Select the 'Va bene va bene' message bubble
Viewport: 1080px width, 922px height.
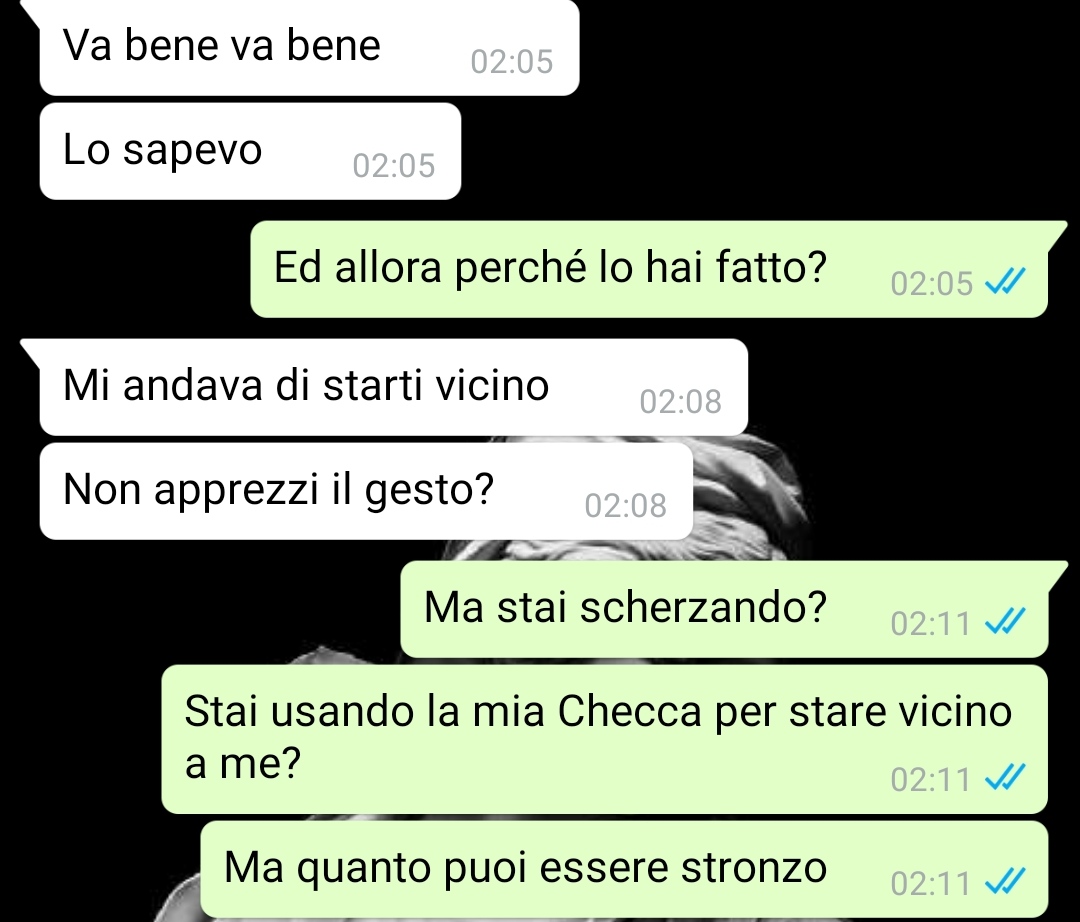309,48
